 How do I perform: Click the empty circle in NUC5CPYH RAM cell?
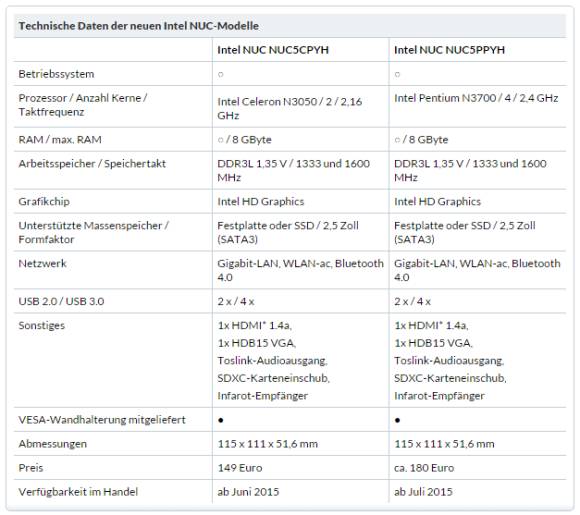click(x=220, y=140)
